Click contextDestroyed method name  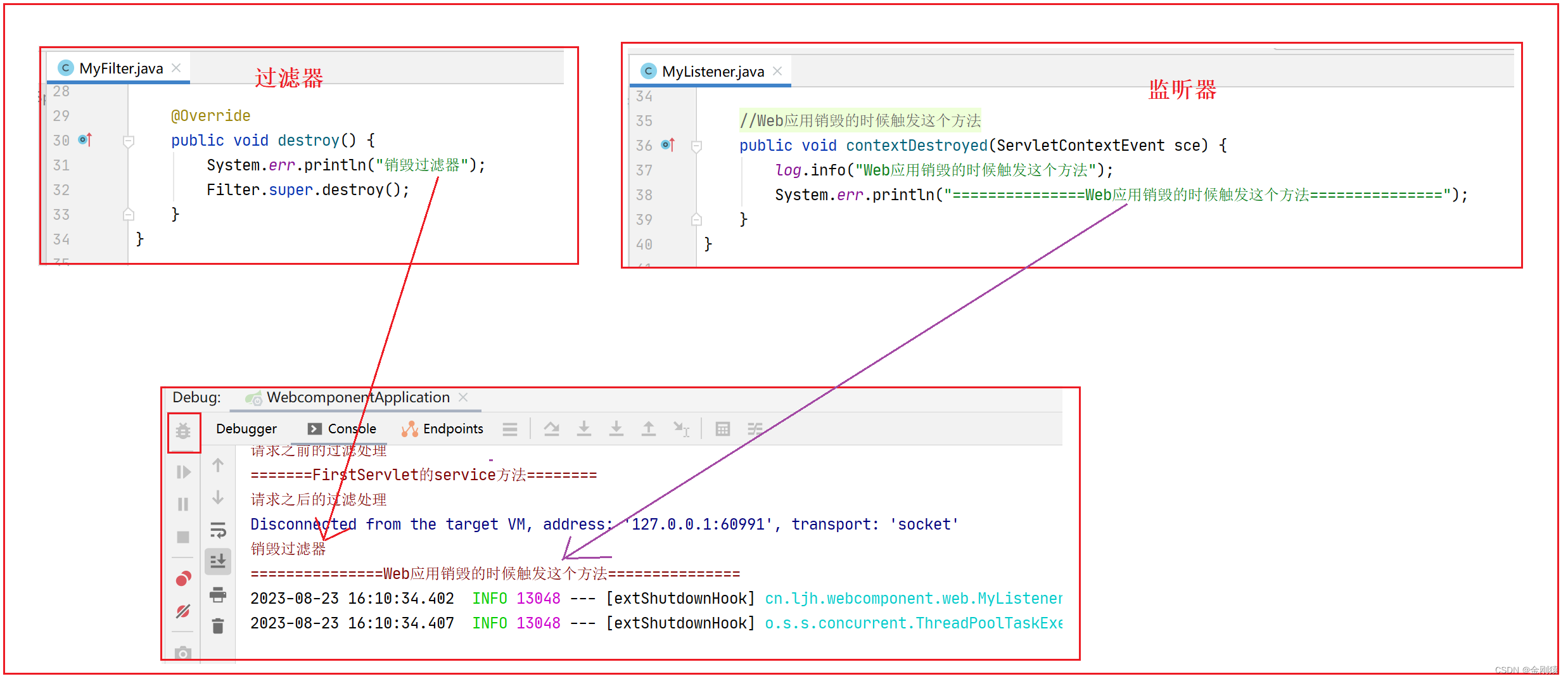tap(917, 146)
